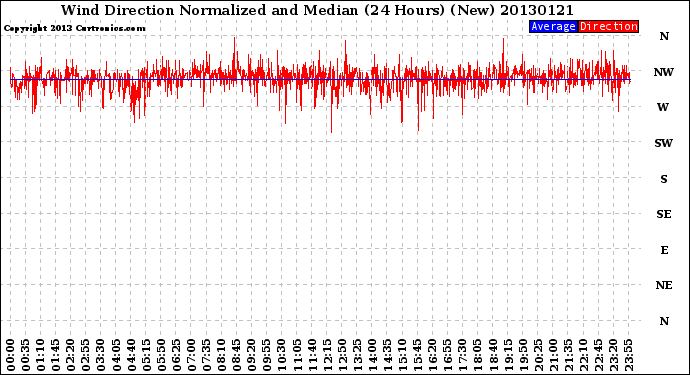Click the Copyright 2013 Cartronics.com text
Image resolution: width=690 pixels, height=375 pixels.
pos(74,29)
